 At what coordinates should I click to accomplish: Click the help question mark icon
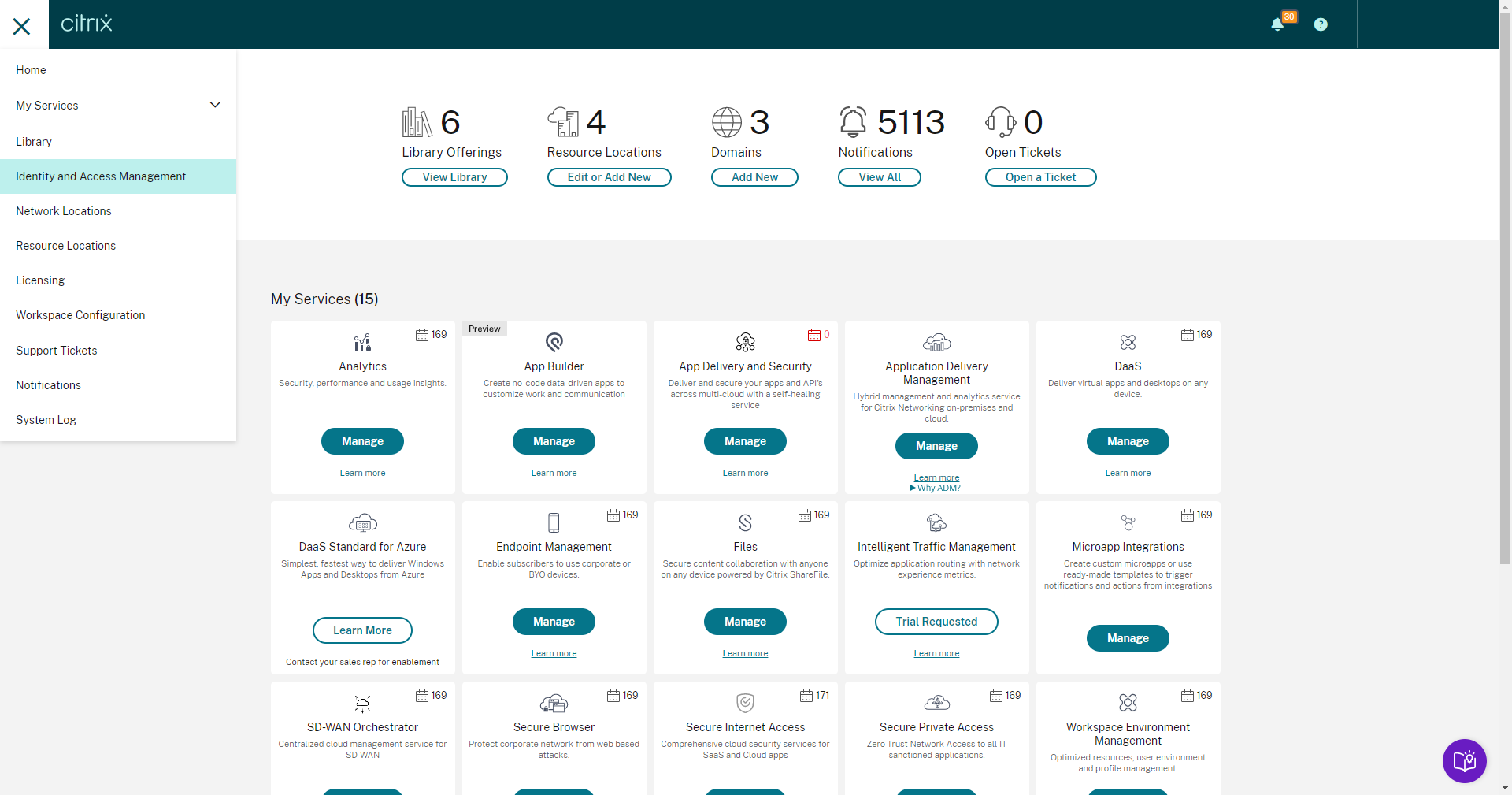pyautogui.click(x=1321, y=24)
